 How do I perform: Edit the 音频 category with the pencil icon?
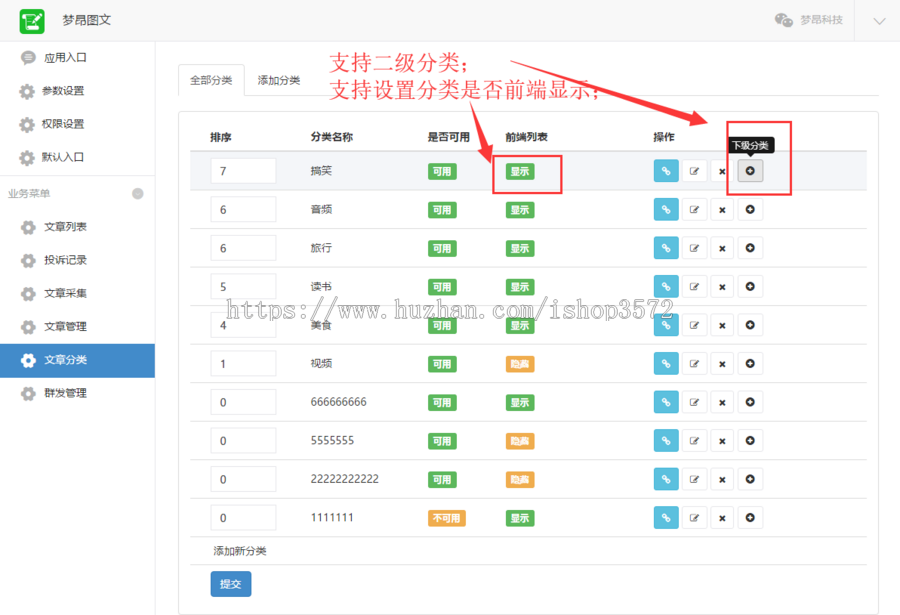[x=694, y=209]
